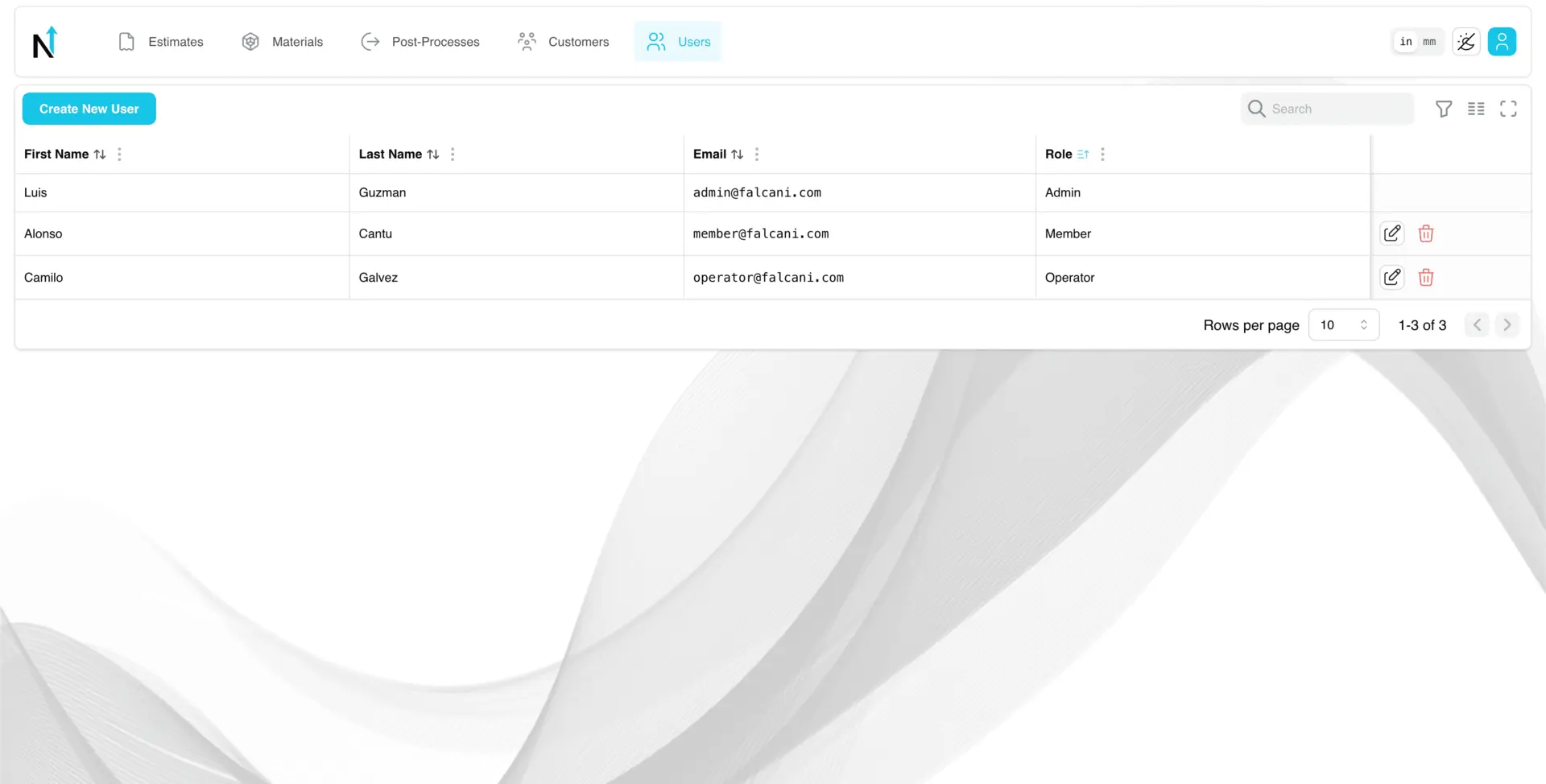Viewport: 1546px width, 784px height.
Task: Open the user profile avatar
Action: [x=1501, y=42]
